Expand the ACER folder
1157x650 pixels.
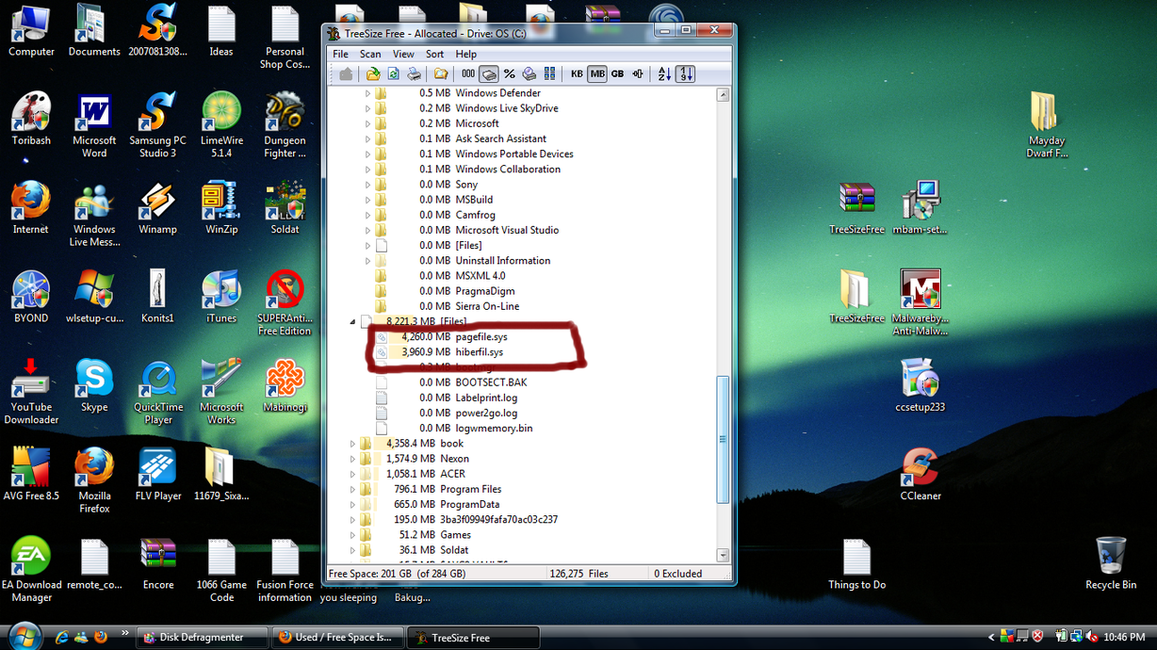click(353, 474)
